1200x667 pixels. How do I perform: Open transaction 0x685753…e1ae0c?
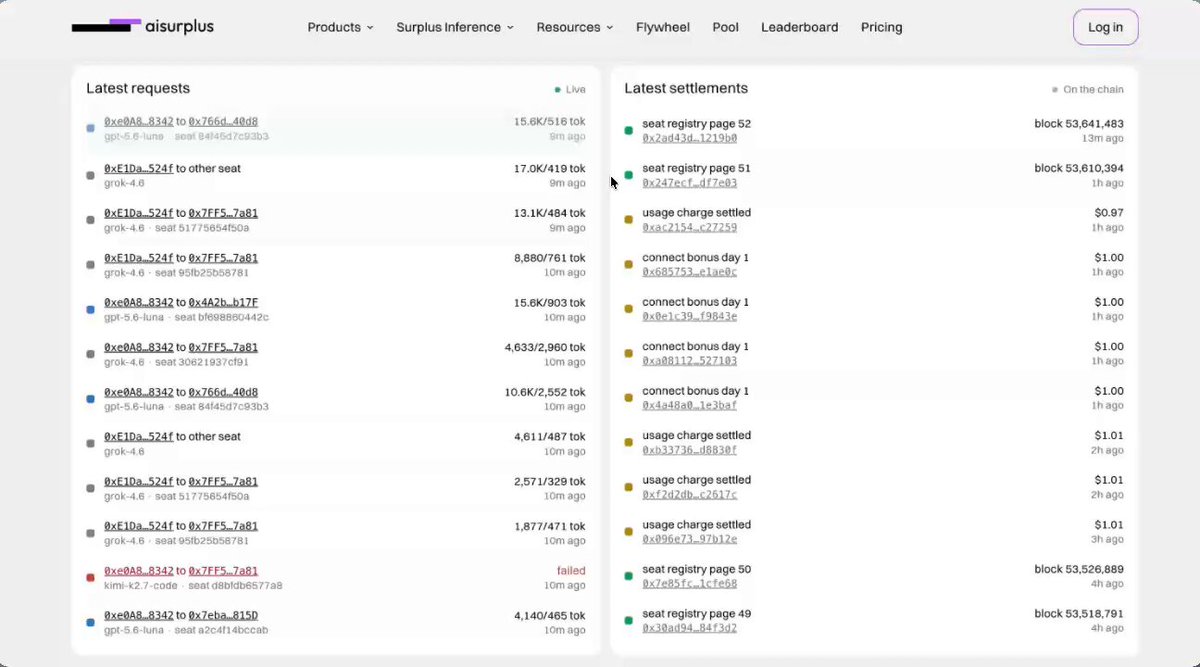click(x=689, y=272)
